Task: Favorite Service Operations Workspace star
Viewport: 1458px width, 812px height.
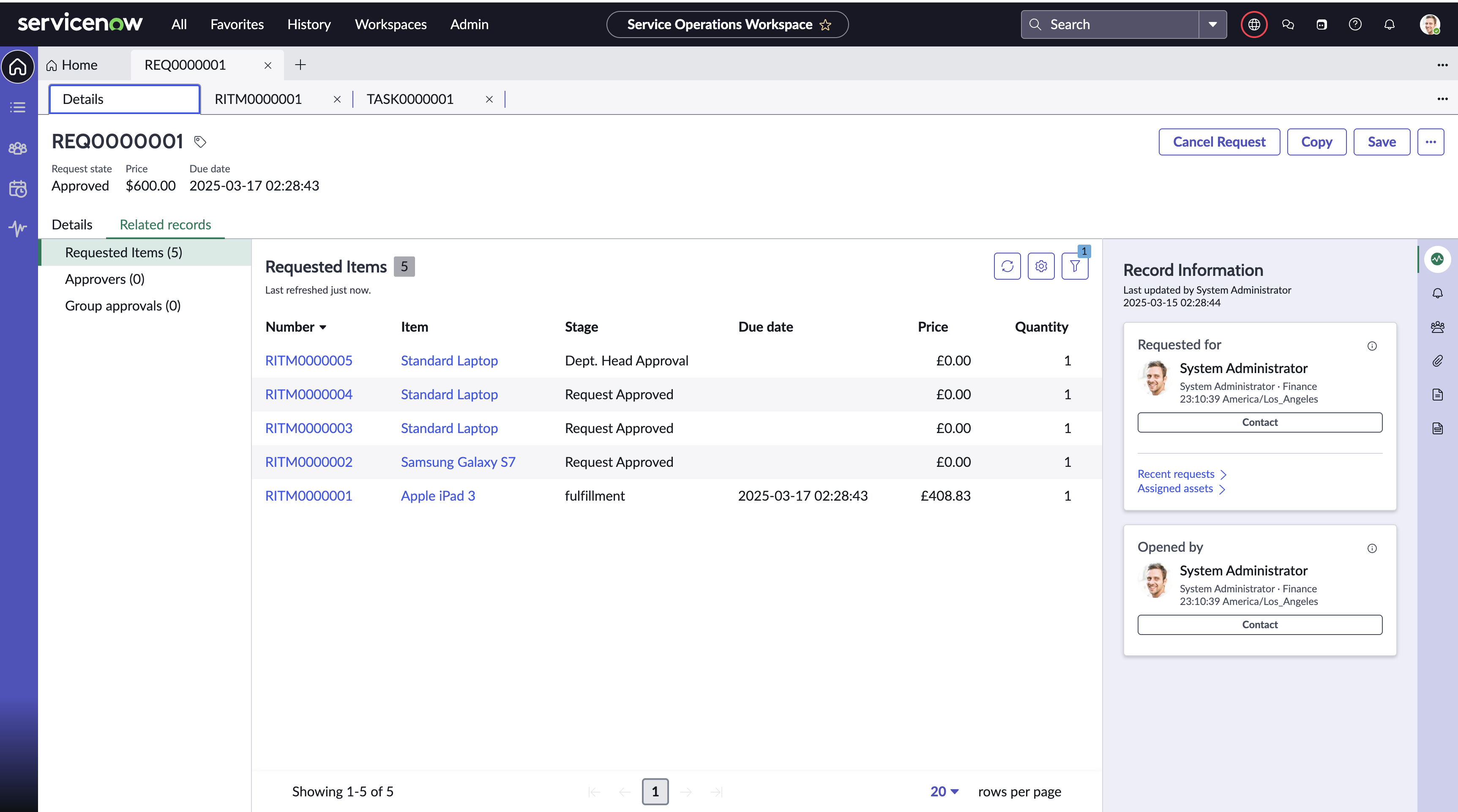Action: click(x=825, y=25)
